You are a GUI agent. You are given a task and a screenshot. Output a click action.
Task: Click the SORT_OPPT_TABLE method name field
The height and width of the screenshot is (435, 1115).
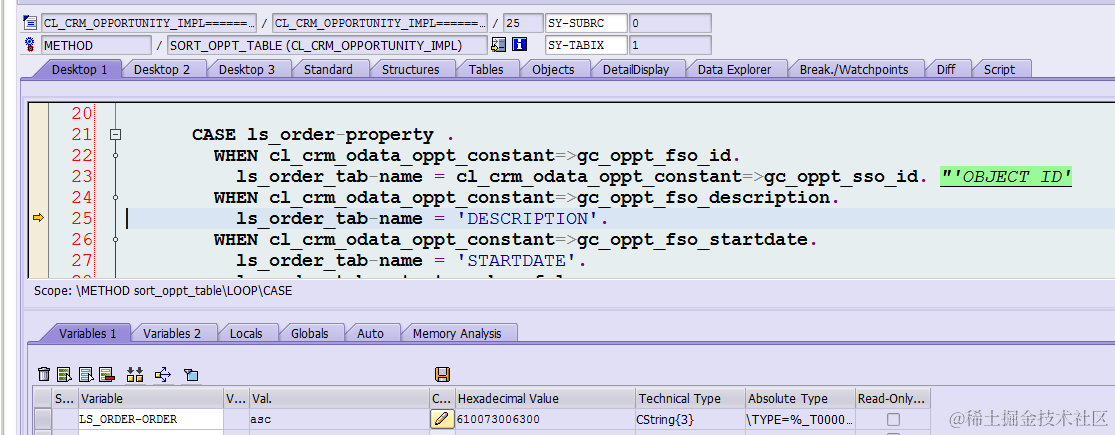click(x=328, y=45)
